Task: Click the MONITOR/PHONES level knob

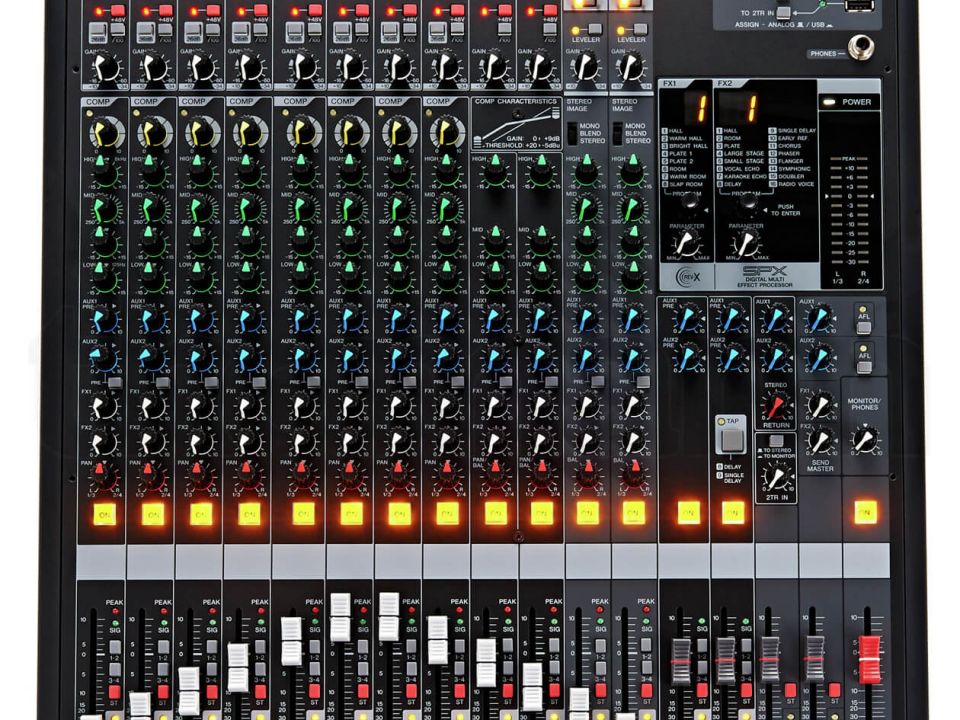Action: [865, 439]
